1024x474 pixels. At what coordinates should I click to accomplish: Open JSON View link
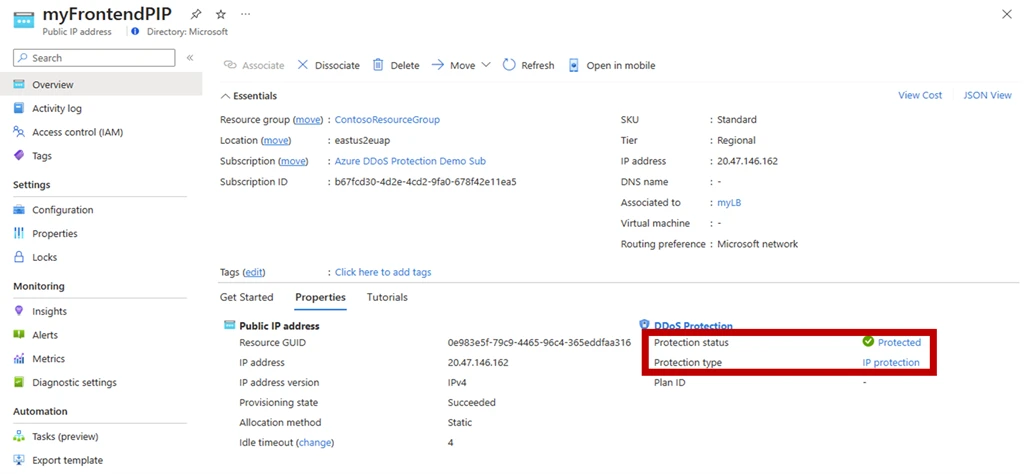pyautogui.click(x=987, y=96)
